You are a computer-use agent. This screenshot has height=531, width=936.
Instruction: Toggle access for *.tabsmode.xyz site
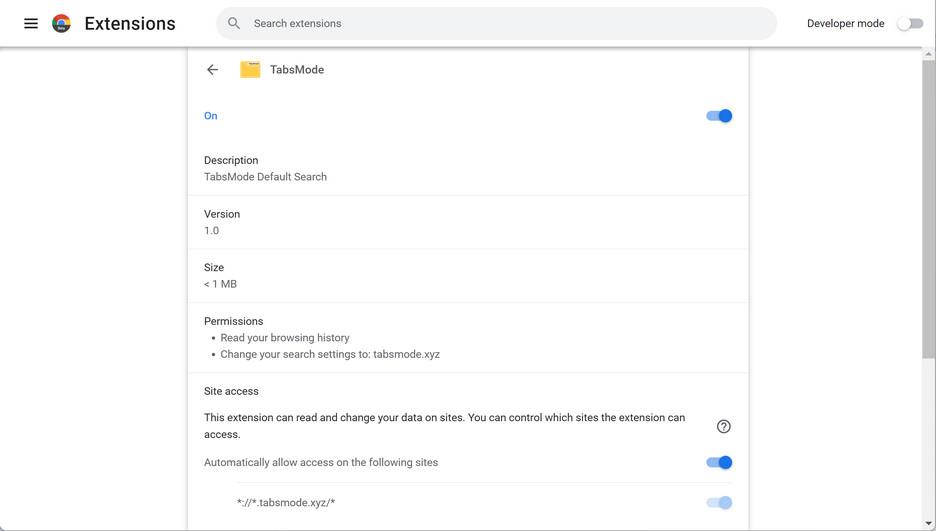coord(719,502)
